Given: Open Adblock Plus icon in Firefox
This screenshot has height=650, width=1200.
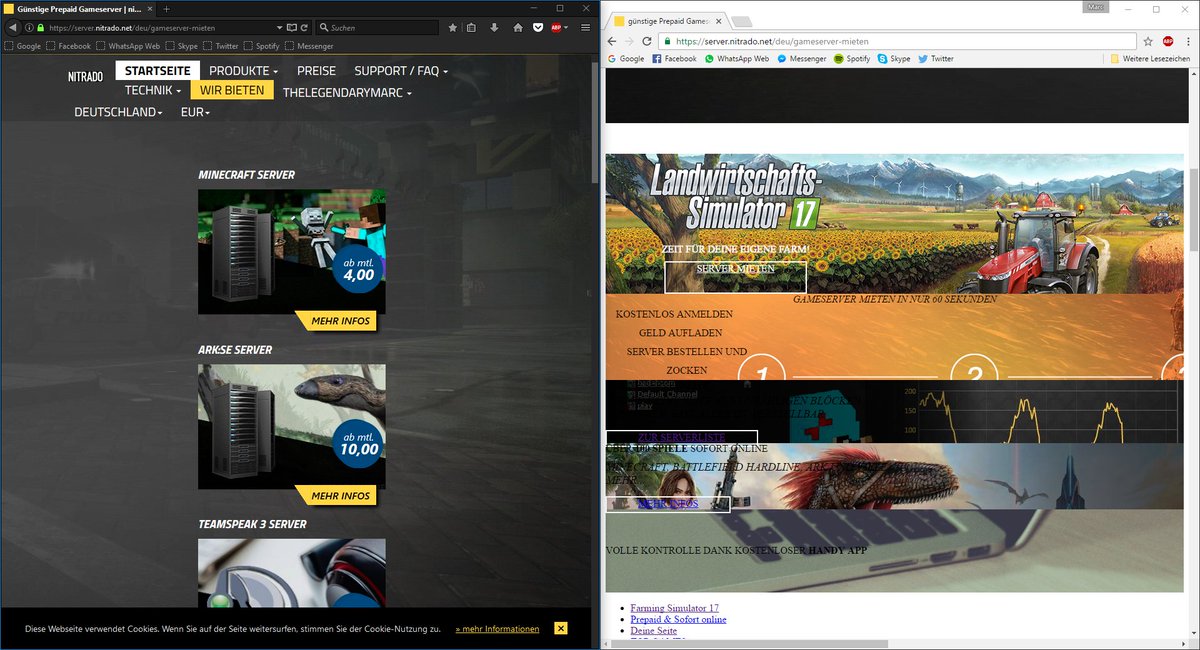Looking at the screenshot, I should (x=556, y=27).
